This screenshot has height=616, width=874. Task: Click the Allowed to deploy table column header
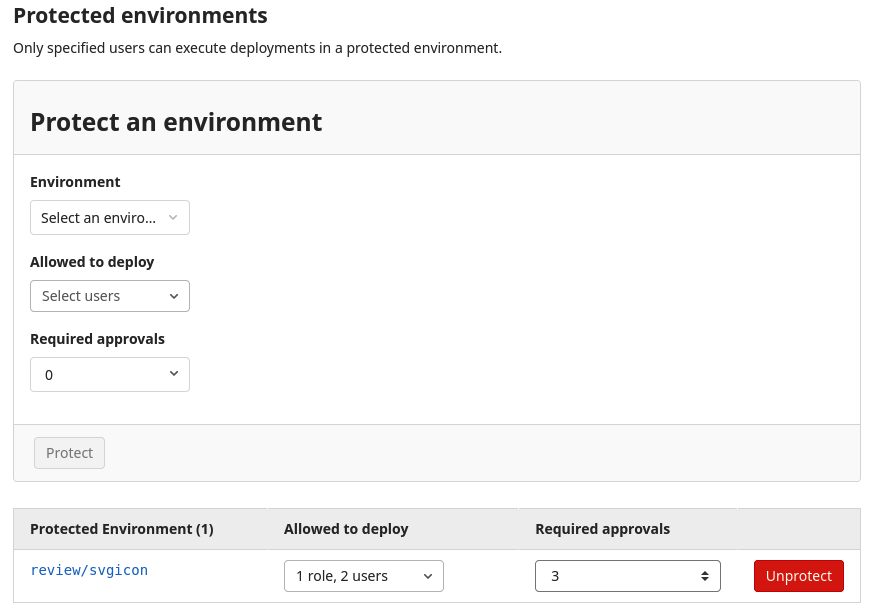[346, 528]
